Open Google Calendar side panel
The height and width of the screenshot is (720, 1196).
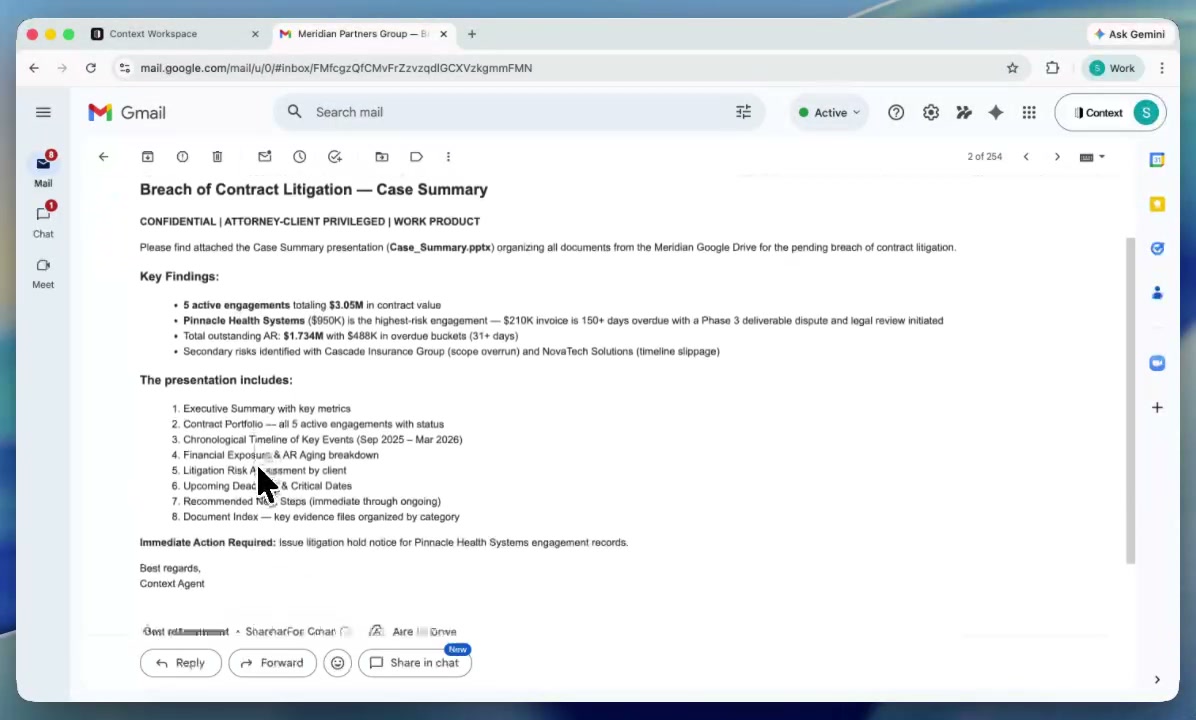coord(1157,159)
